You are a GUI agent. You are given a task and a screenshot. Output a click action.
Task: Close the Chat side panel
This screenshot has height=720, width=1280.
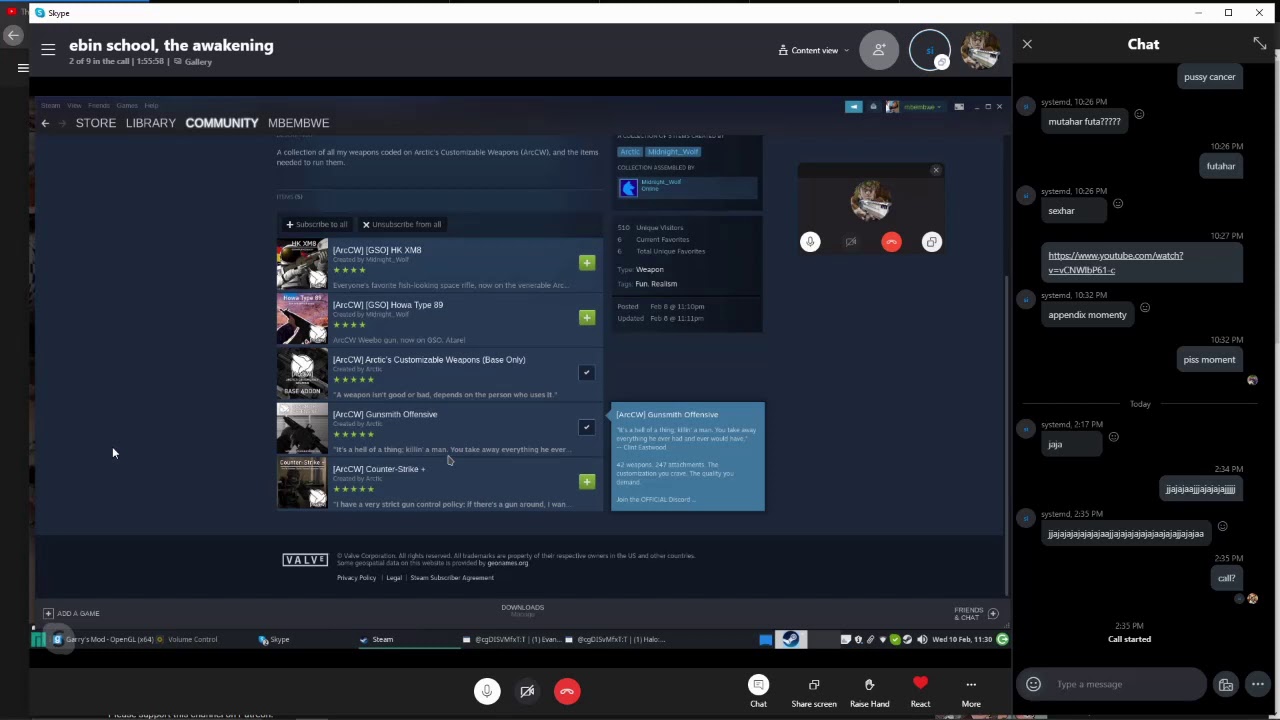click(x=1027, y=44)
